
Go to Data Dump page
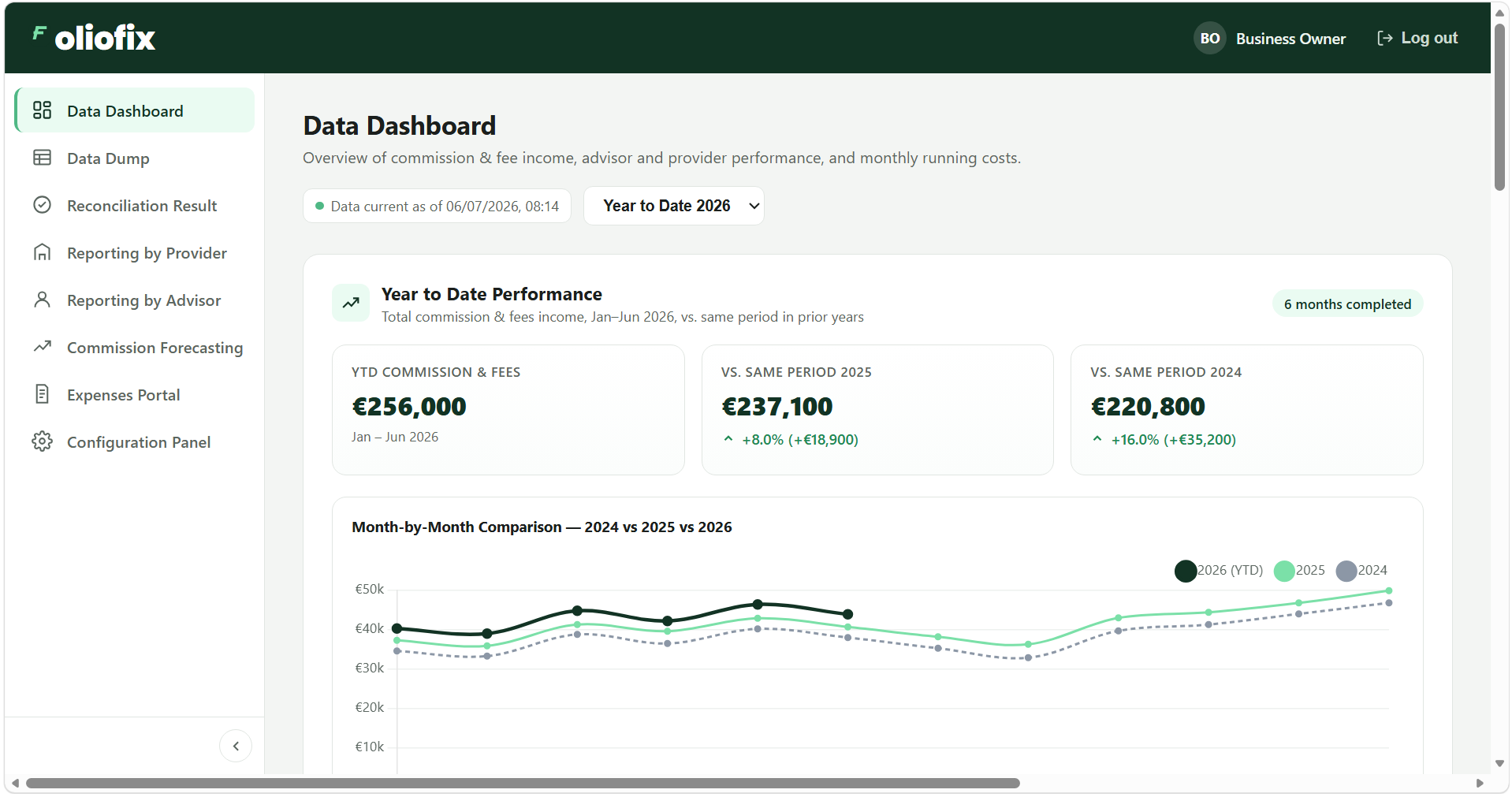click(135, 158)
